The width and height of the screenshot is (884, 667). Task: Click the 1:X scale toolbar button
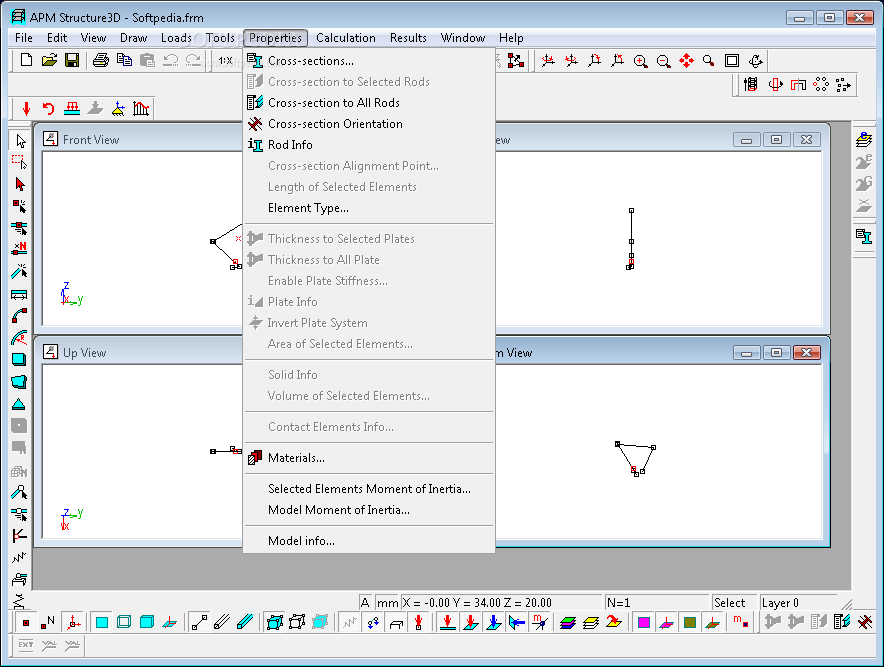226,60
